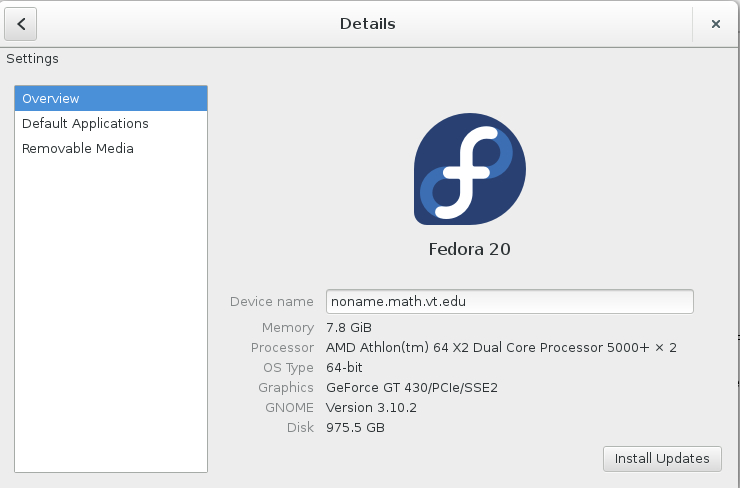Click the OS Type label
Viewport: 740px width, 488px height.
point(288,368)
